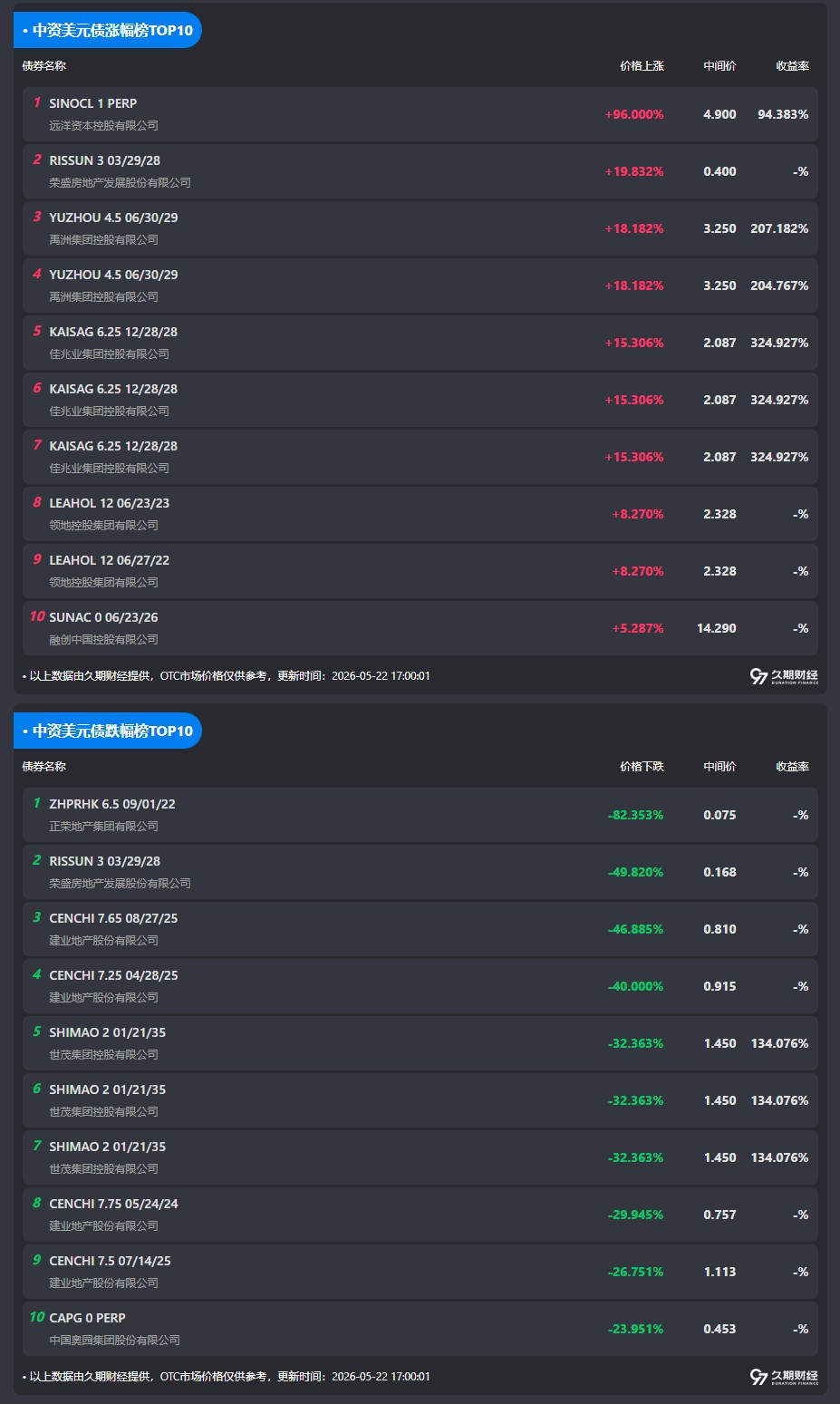The height and width of the screenshot is (1404, 840).
Task: Click the 价格上涨 column header
Action: tap(642, 66)
